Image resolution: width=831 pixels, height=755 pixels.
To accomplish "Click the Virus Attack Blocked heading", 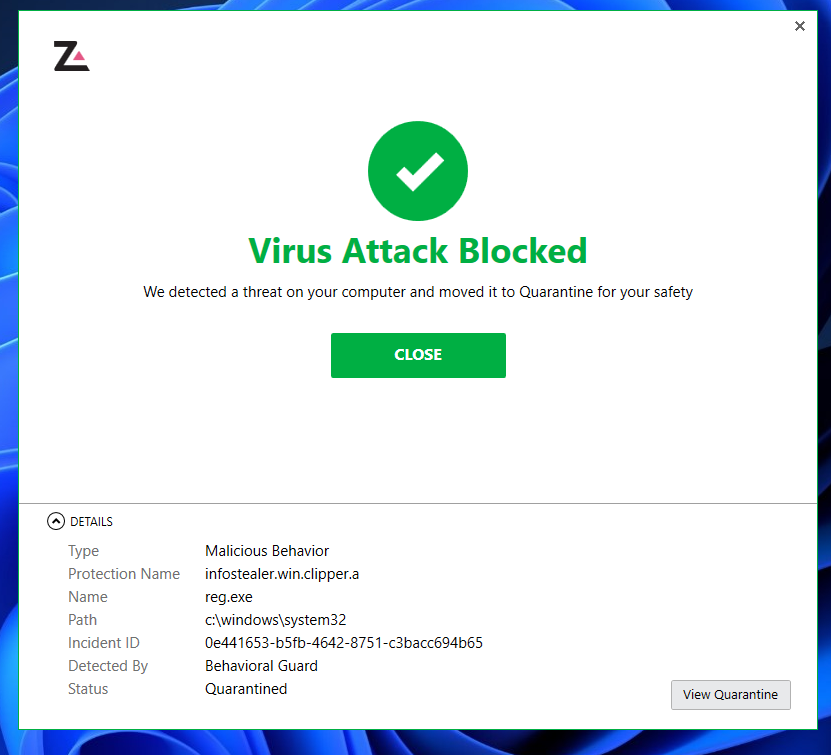I will [418, 250].
